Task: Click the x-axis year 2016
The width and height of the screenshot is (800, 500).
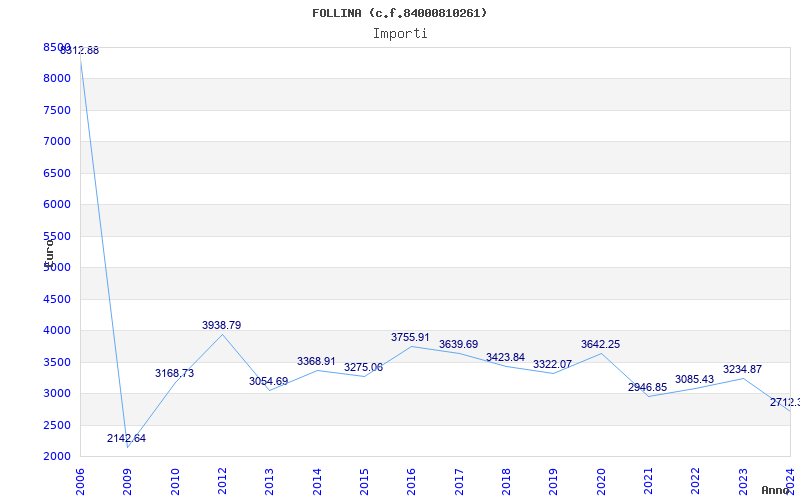Action: (412, 482)
